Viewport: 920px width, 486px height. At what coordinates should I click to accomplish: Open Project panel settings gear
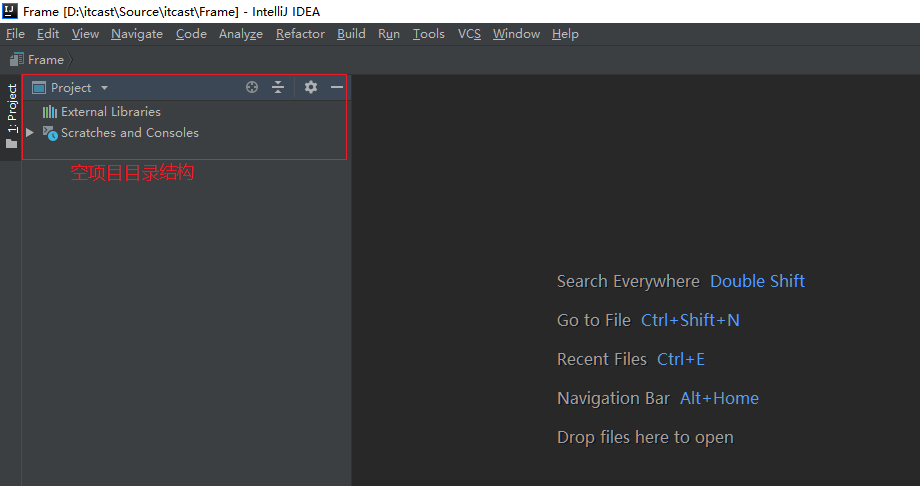[311, 88]
